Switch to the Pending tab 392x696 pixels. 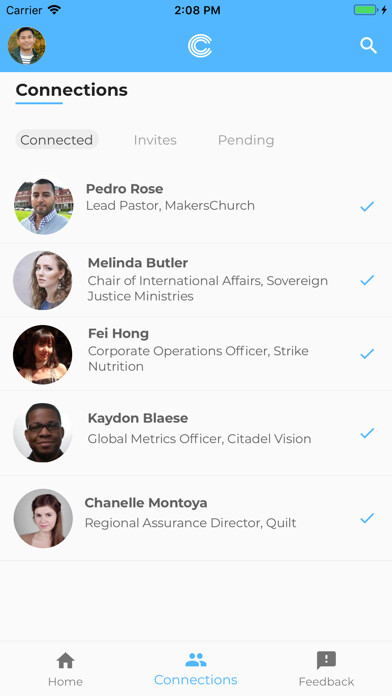pyautogui.click(x=246, y=140)
